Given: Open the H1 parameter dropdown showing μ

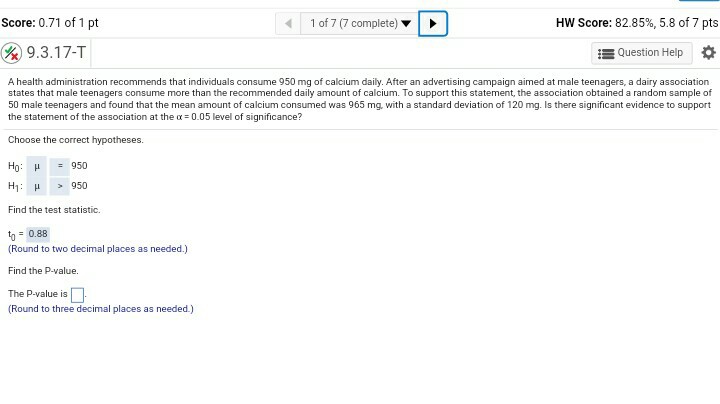Looking at the screenshot, I should (36, 186).
